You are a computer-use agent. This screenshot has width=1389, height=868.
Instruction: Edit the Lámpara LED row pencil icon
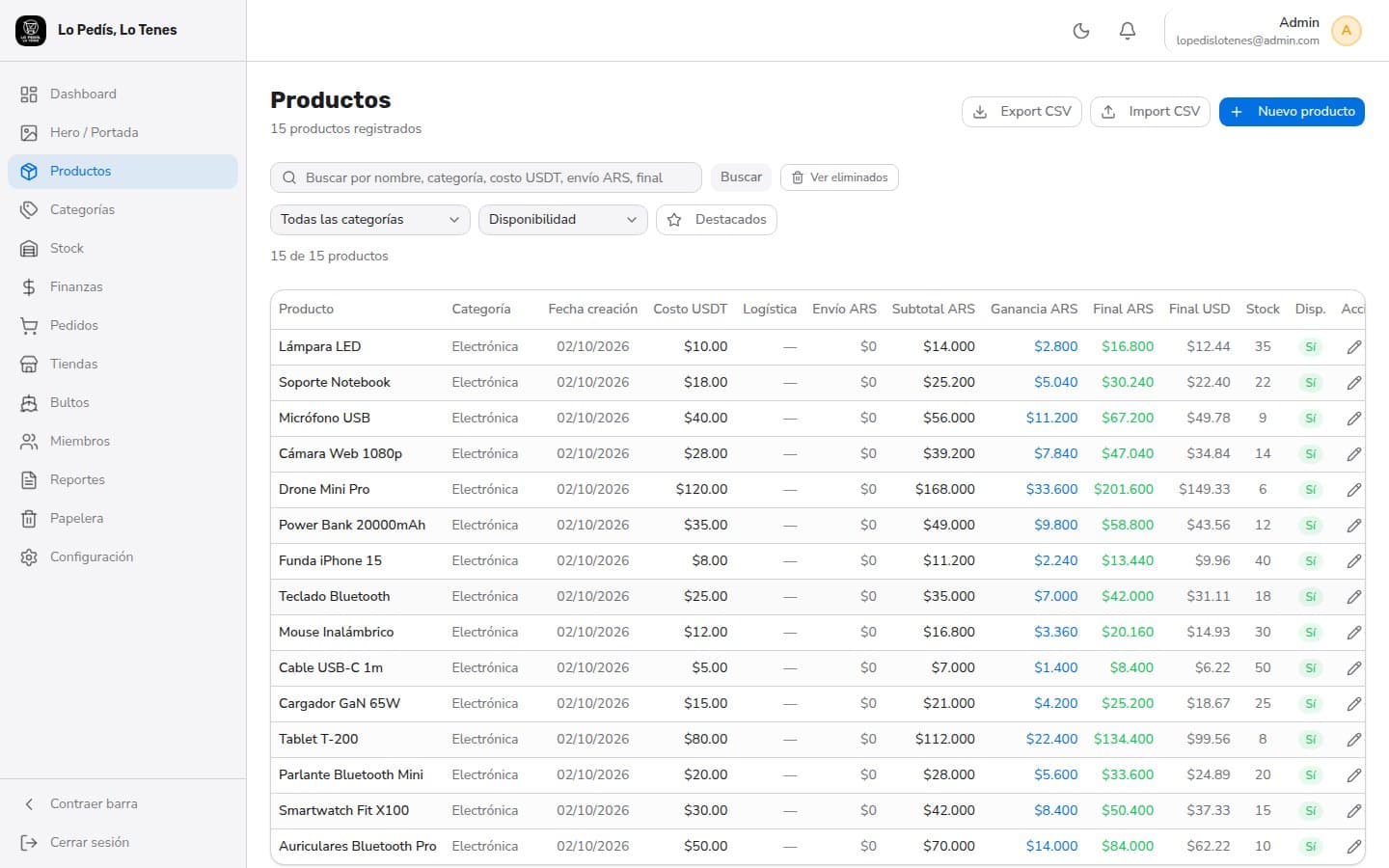1354,347
